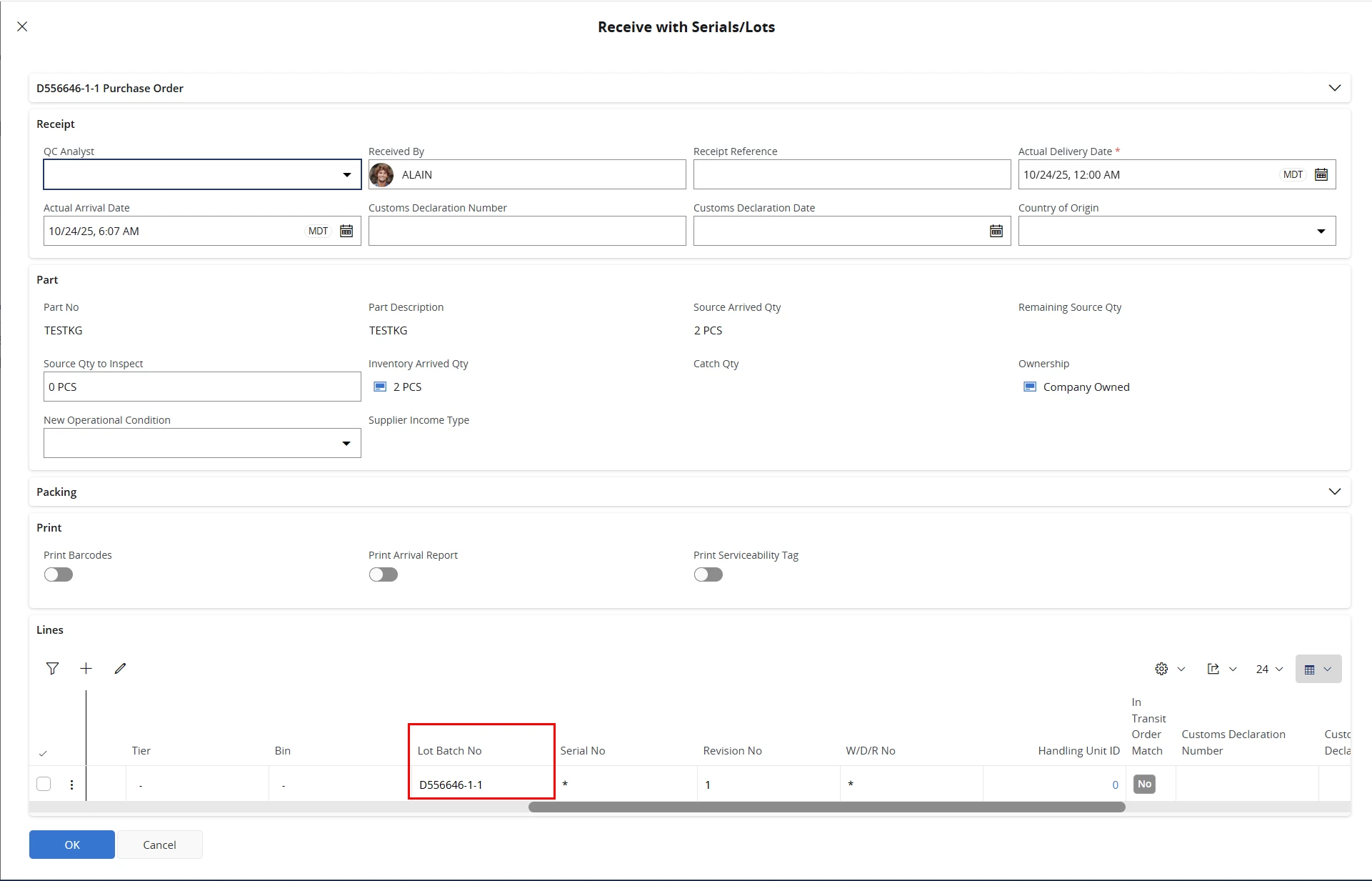Click the horizontal scrollbar under Lines table
Viewport: 1372px width, 881px height.
tap(826, 807)
